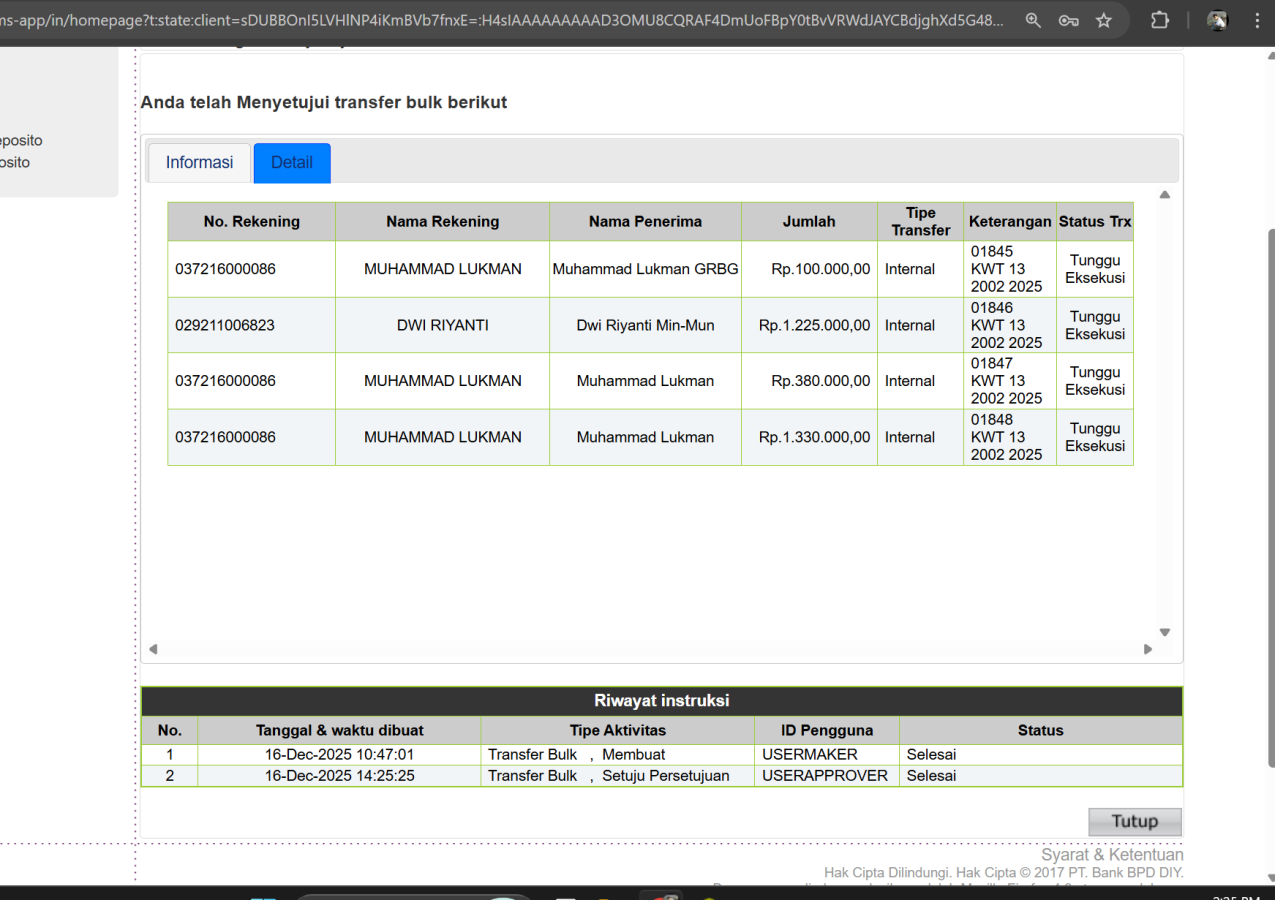Open the Syarat & Ketentuan link
The width and height of the screenshot is (1275, 900).
coord(1112,855)
